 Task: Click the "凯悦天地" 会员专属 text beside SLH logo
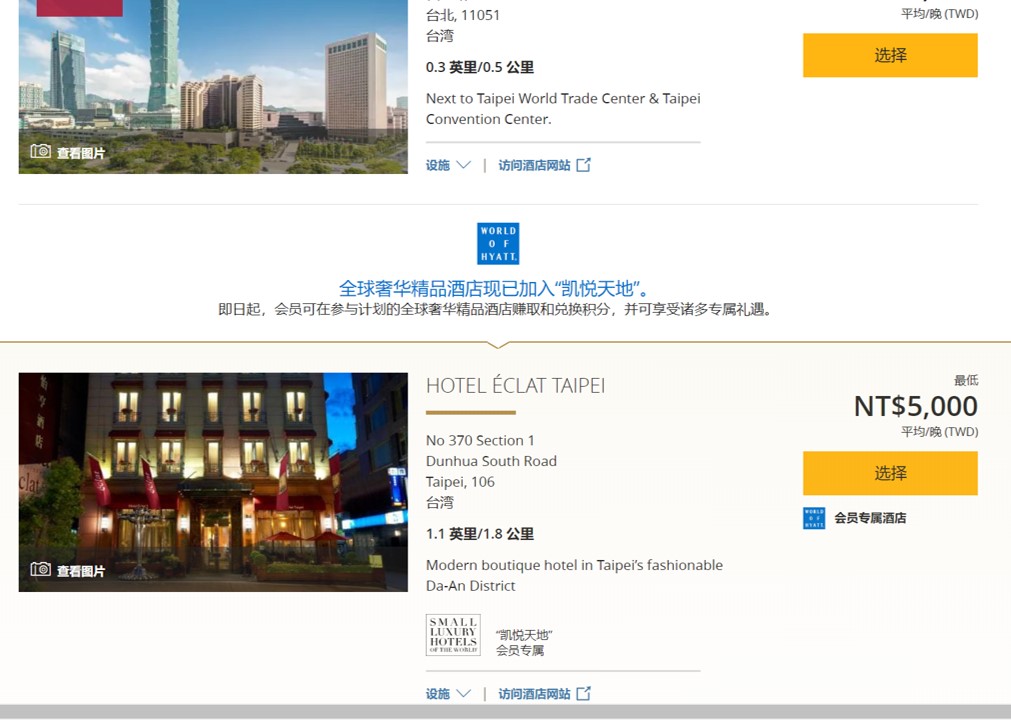(524, 642)
